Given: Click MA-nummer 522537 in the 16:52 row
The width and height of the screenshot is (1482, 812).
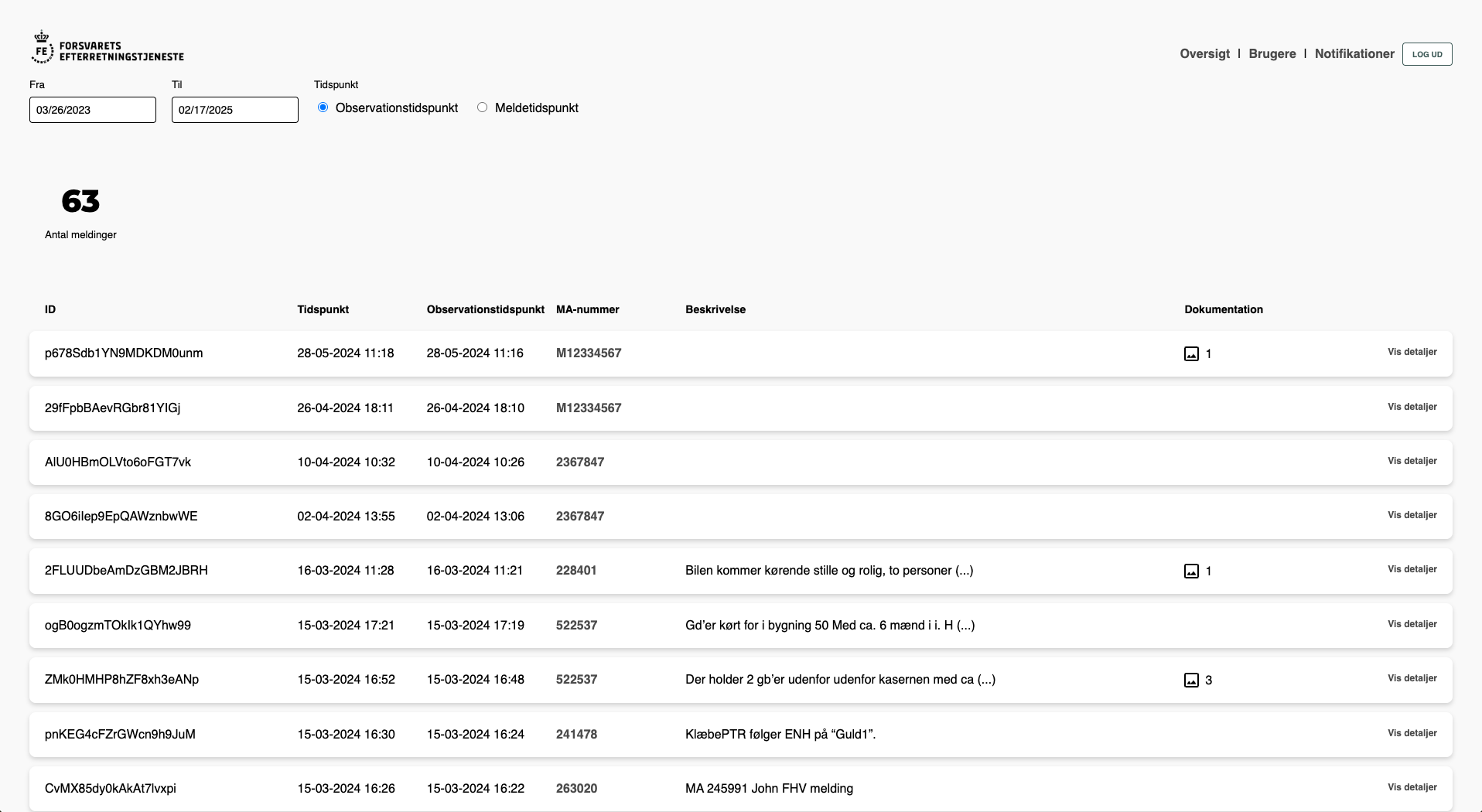Looking at the screenshot, I should pyautogui.click(x=576, y=679).
